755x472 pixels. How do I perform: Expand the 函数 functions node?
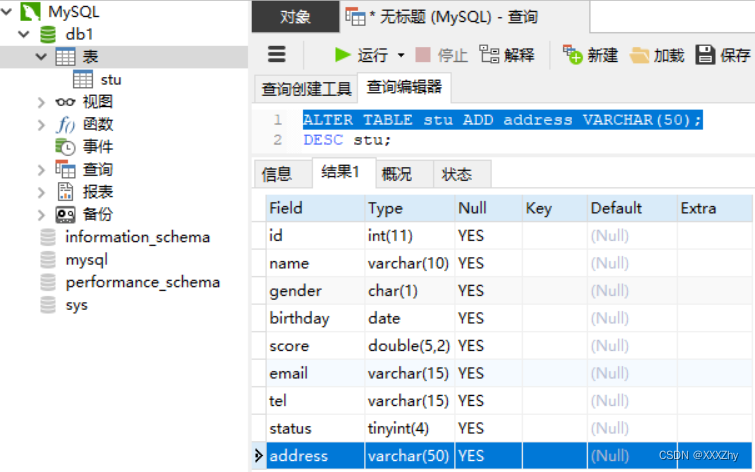coord(41,125)
